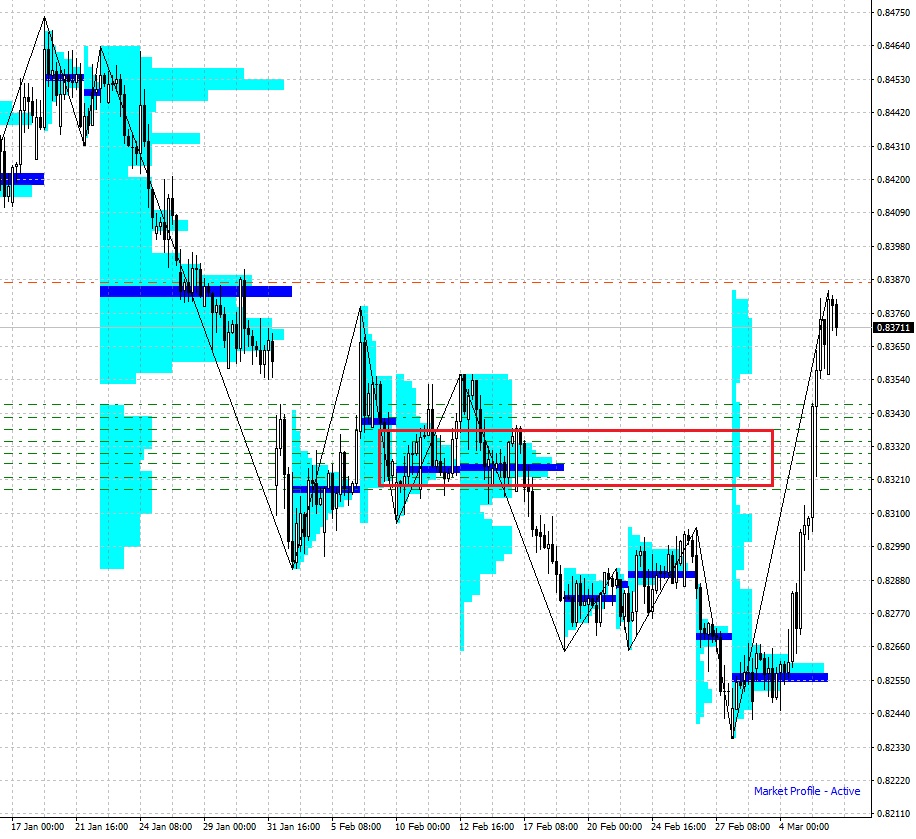Click the 0.82990 price axis label

pos(893,547)
